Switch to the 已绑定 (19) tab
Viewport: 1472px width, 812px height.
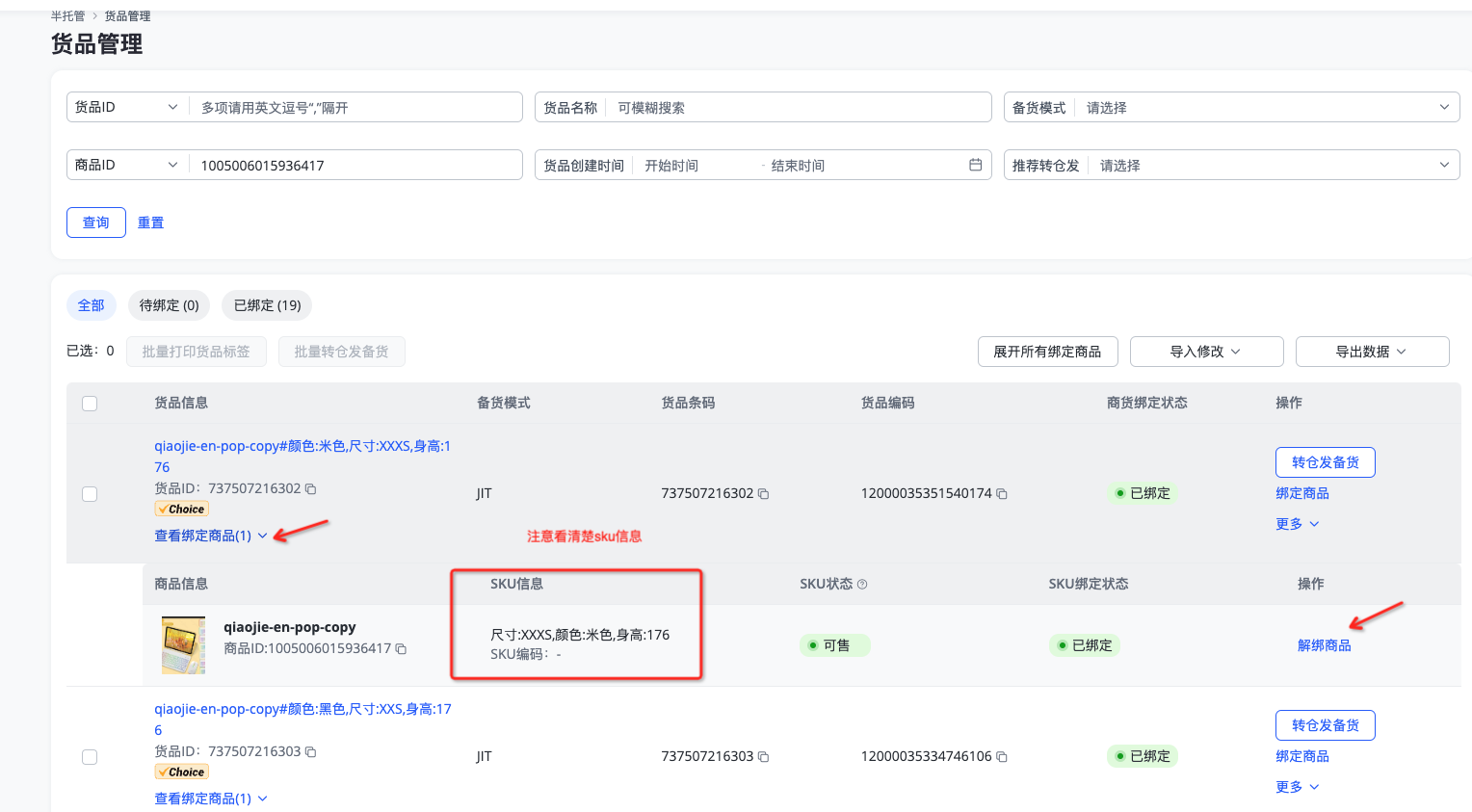point(267,305)
